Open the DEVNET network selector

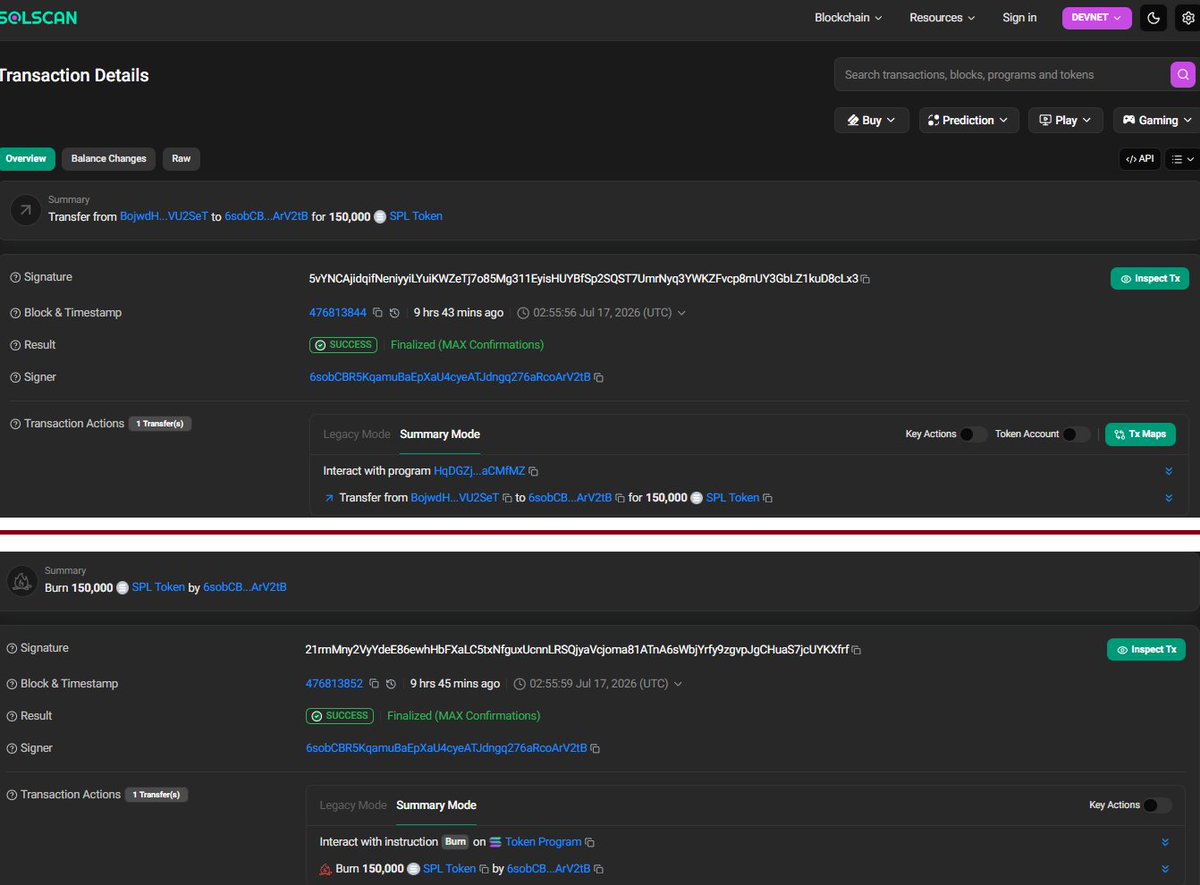tap(1097, 18)
